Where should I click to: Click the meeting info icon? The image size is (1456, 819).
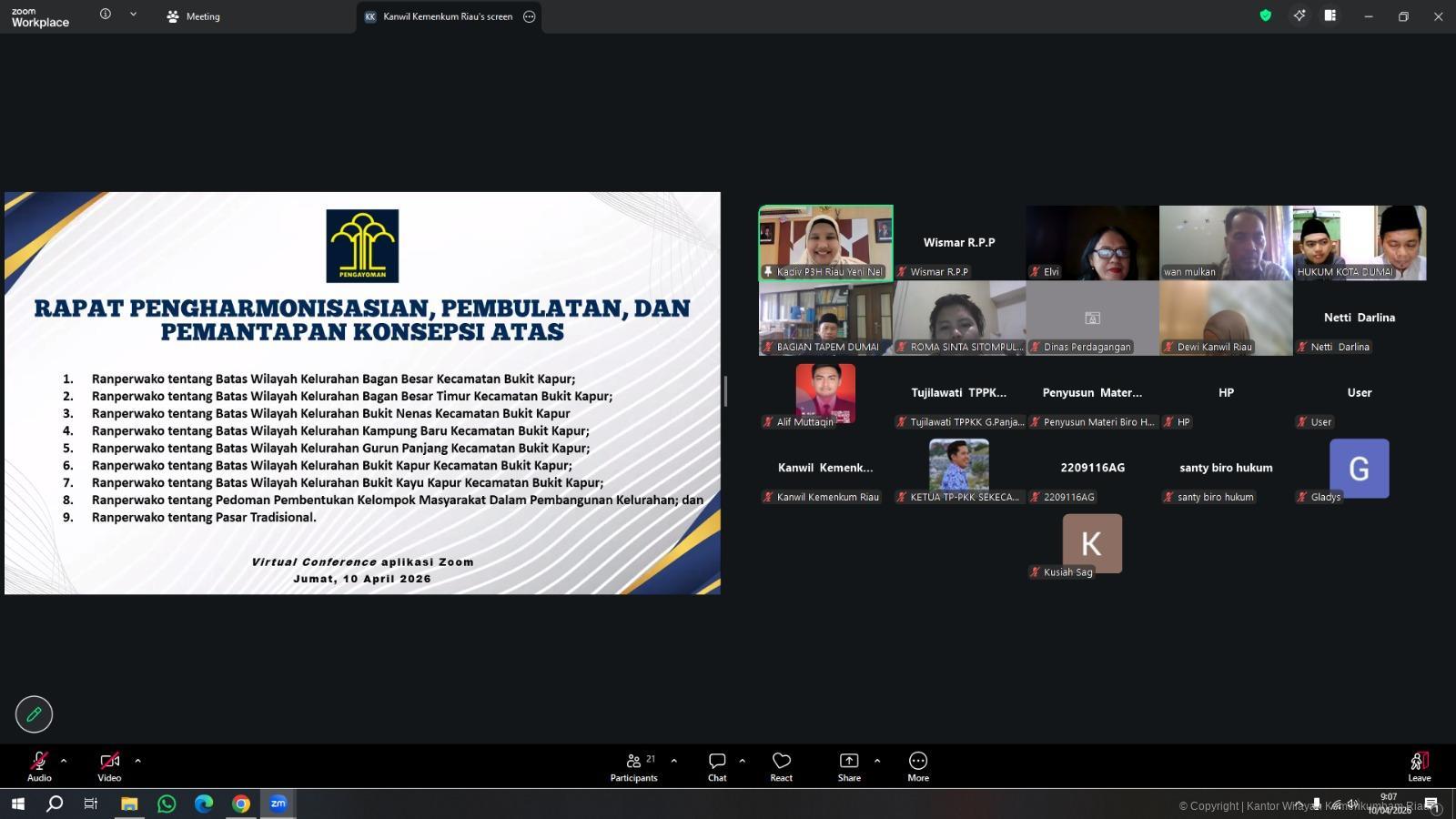106,15
